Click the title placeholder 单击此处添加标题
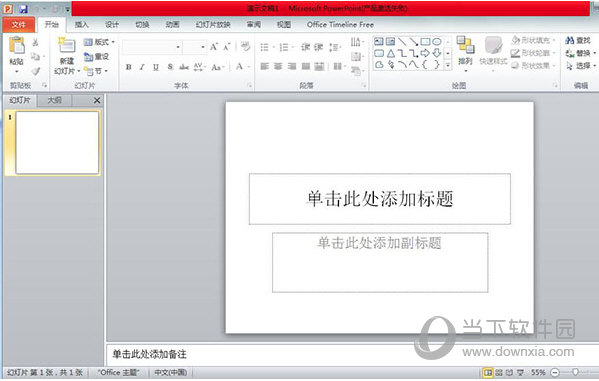599x381 pixels. coord(380,199)
